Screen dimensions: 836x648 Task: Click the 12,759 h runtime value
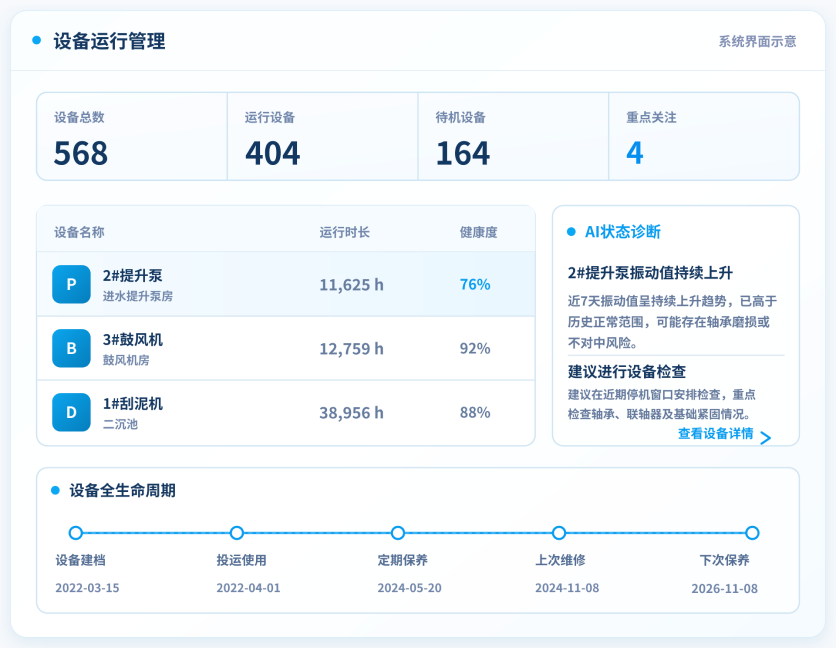(x=351, y=349)
